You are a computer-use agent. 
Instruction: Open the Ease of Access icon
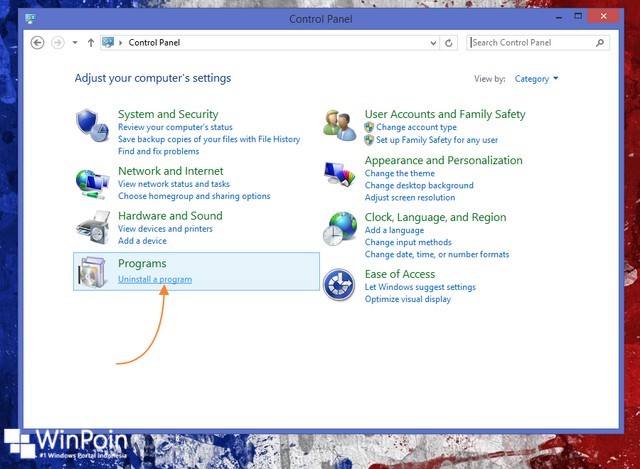point(339,285)
